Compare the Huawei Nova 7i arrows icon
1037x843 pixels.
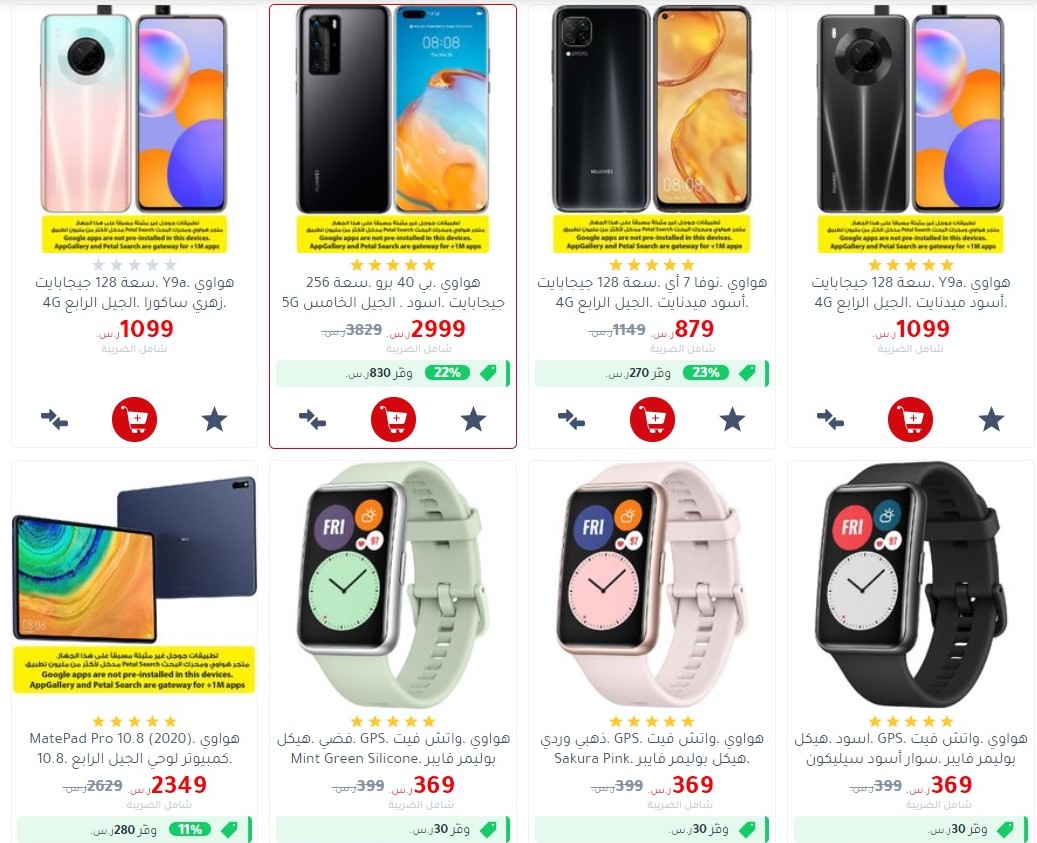tap(571, 419)
